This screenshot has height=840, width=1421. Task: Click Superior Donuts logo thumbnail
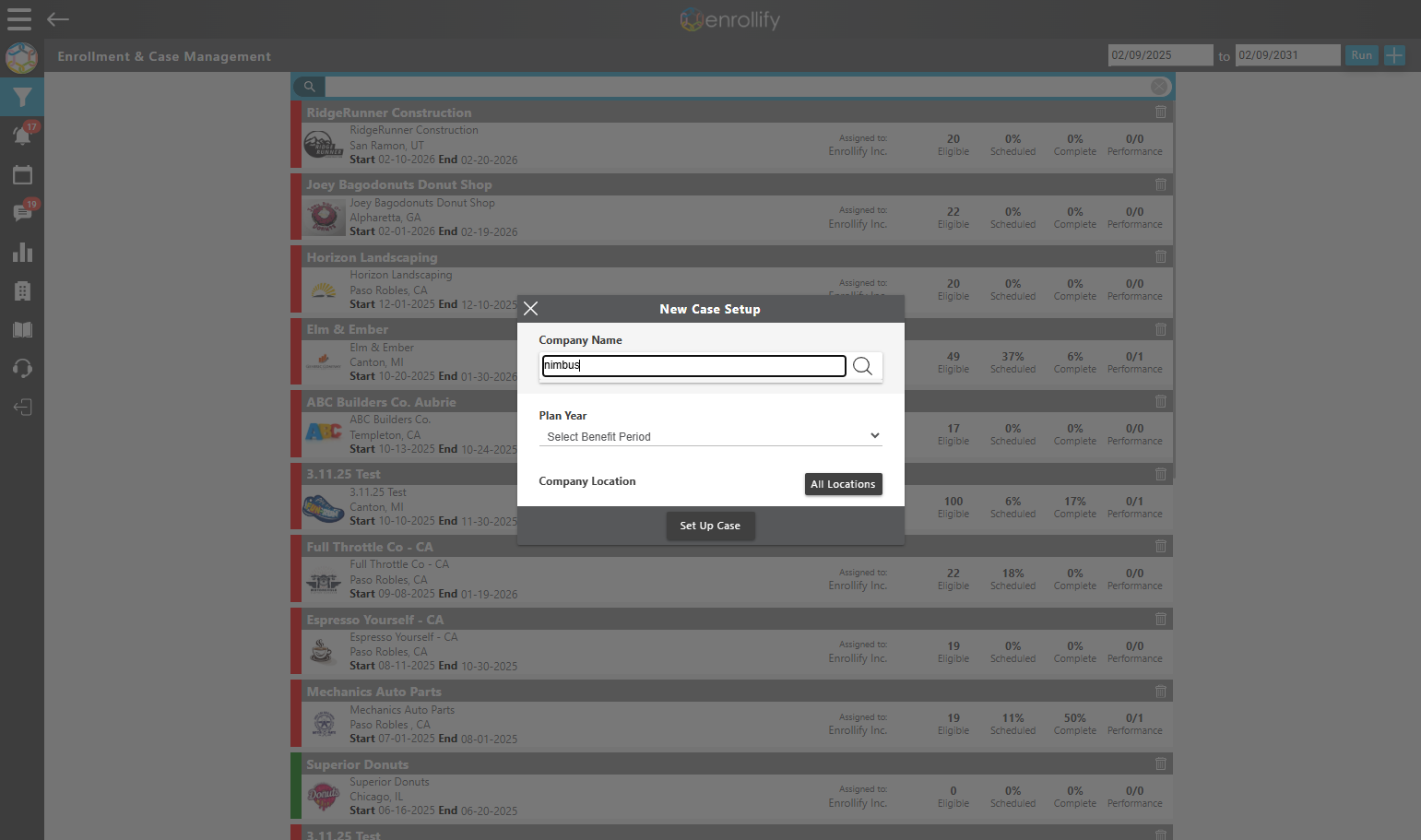(x=324, y=795)
